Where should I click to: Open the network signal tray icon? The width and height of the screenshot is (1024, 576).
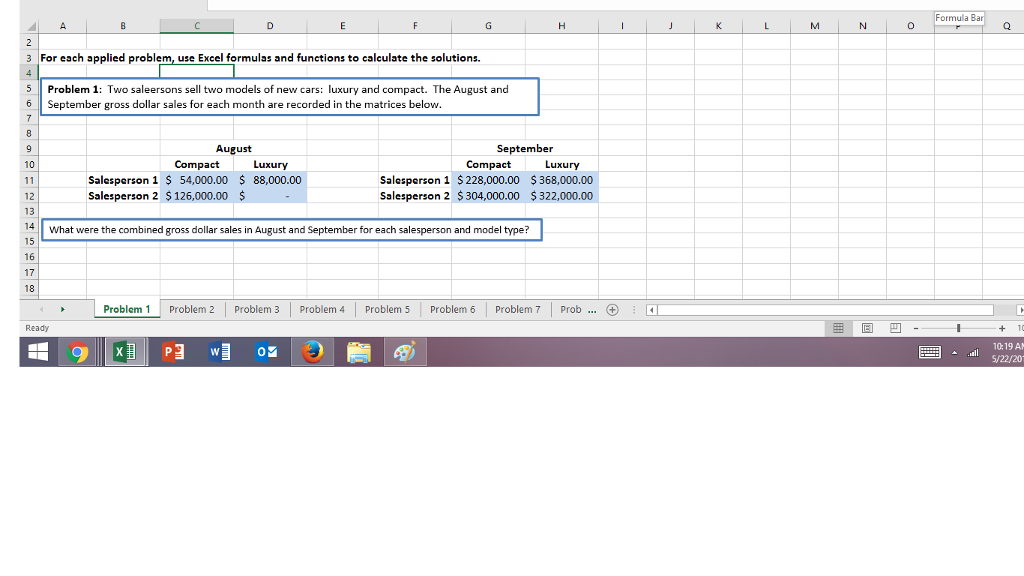(x=973, y=353)
